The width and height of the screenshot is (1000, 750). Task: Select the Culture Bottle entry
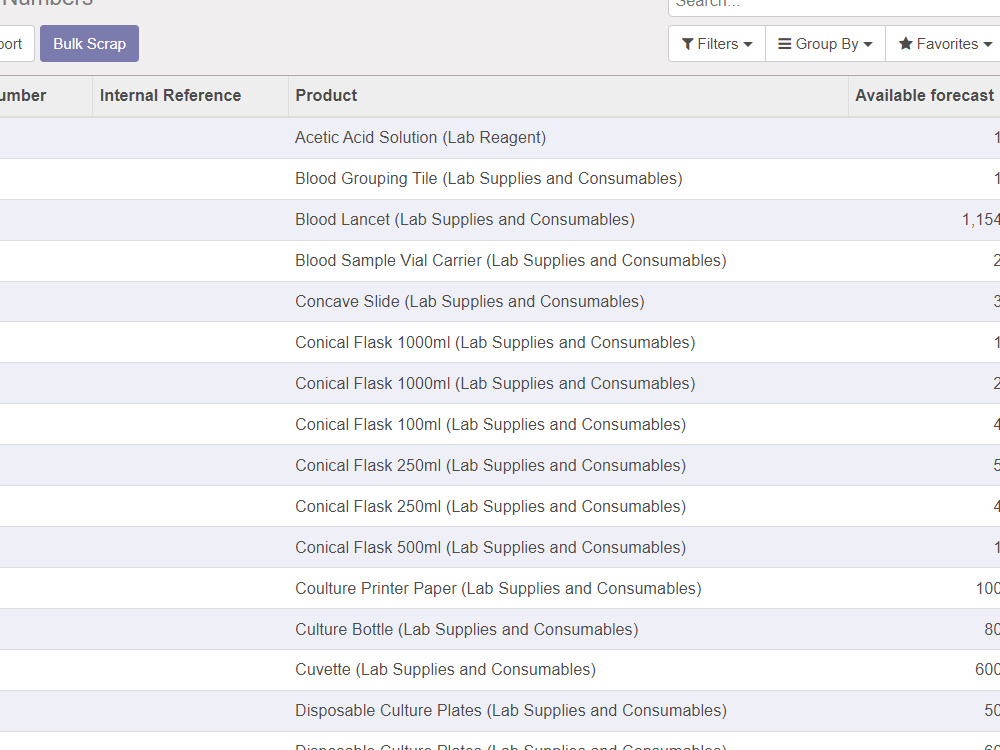[x=466, y=629]
